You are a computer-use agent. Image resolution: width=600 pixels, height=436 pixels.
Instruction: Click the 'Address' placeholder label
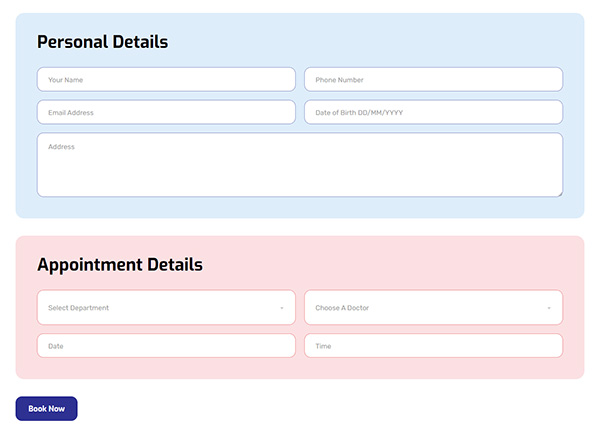(x=61, y=147)
